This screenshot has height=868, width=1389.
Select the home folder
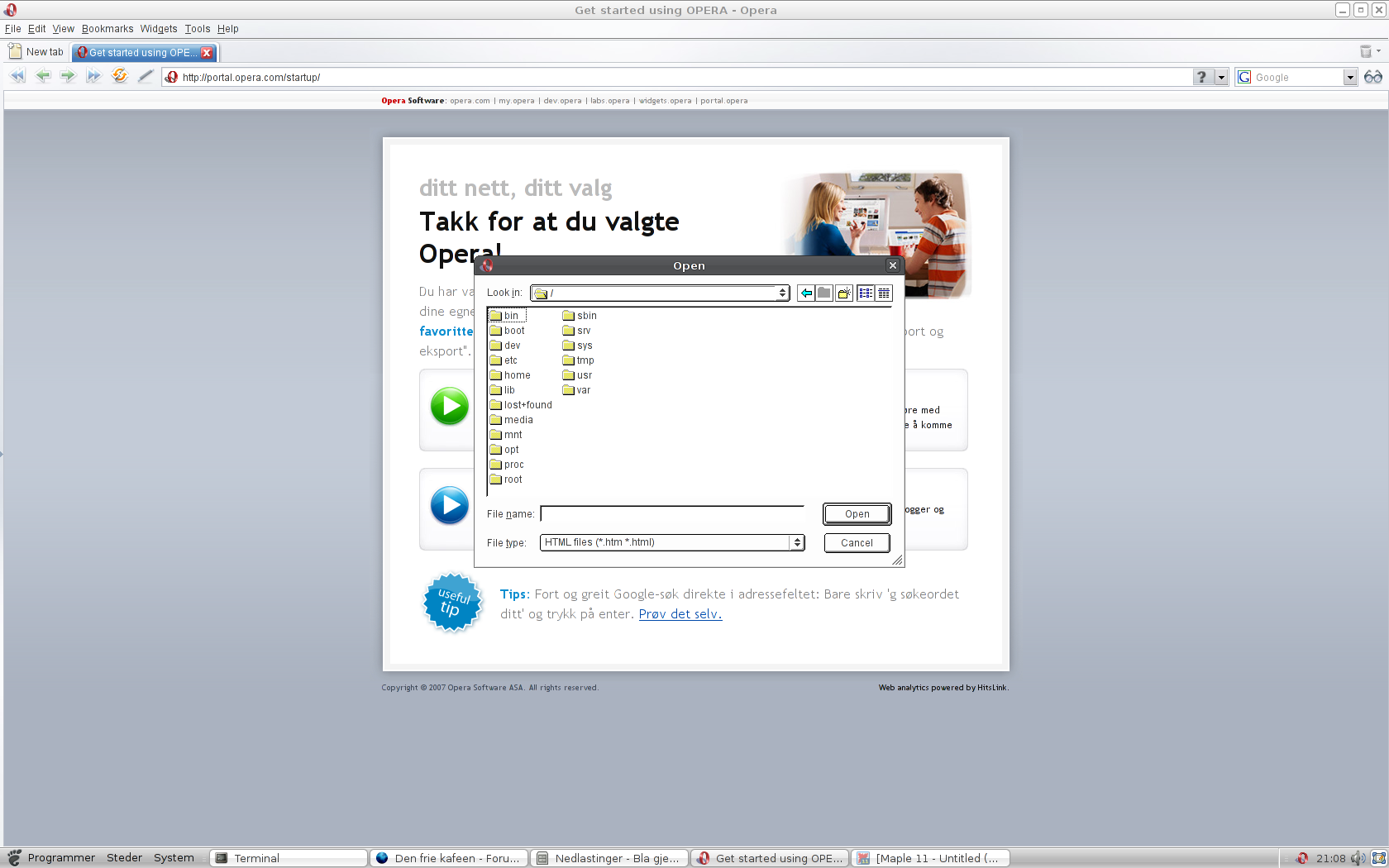510,375
